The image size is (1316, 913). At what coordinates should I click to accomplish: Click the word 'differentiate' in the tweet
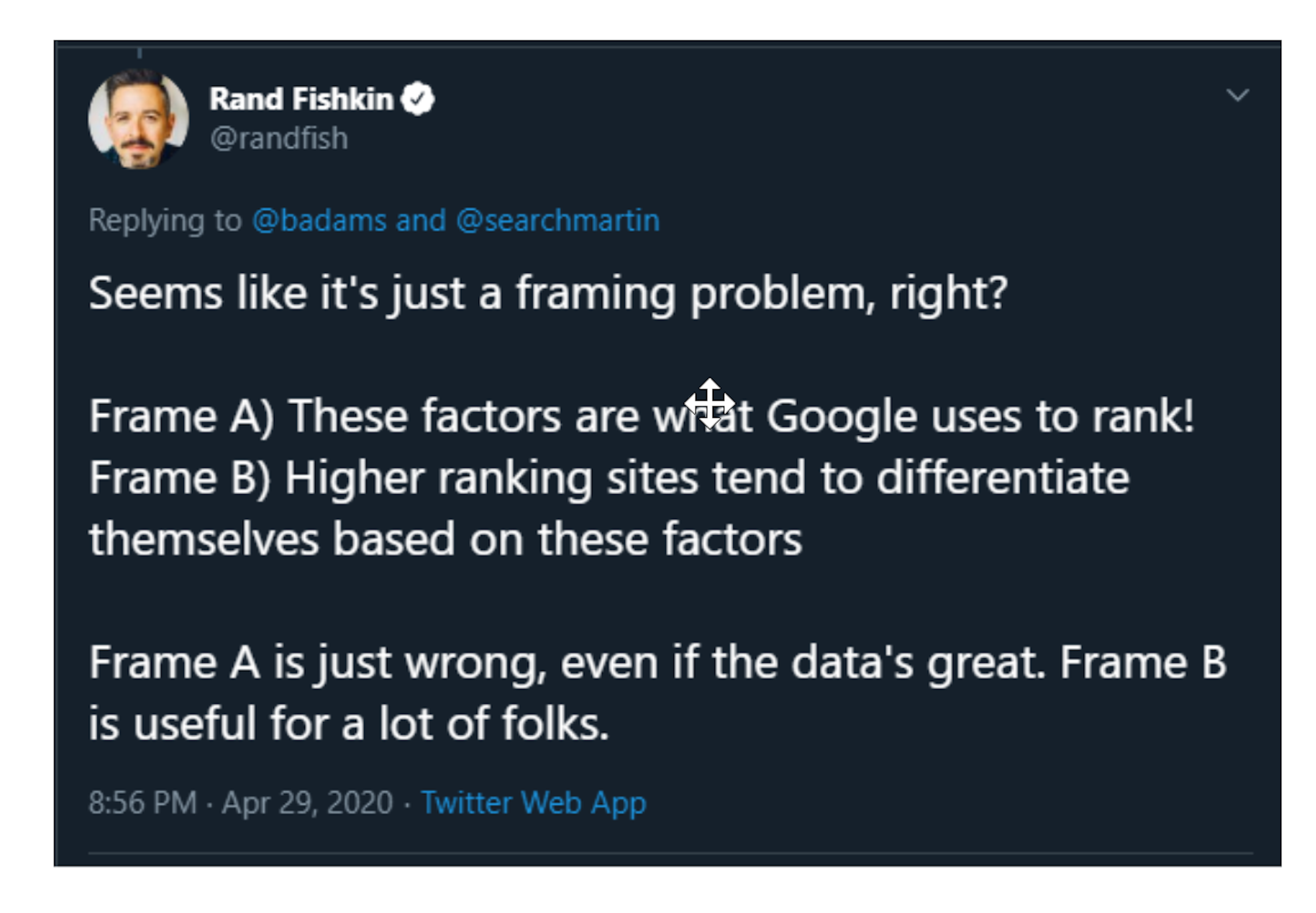pyautogui.click(x=1003, y=478)
